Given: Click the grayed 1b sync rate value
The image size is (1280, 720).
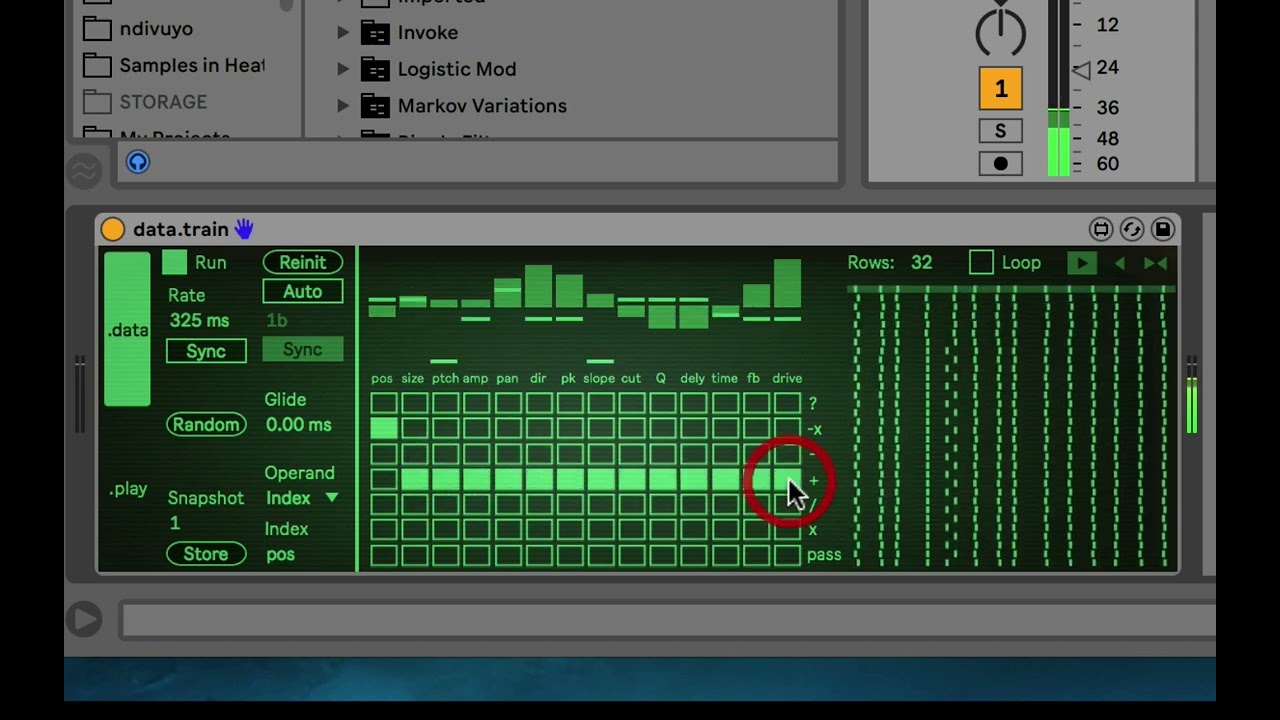Looking at the screenshot, I should 277,321.
